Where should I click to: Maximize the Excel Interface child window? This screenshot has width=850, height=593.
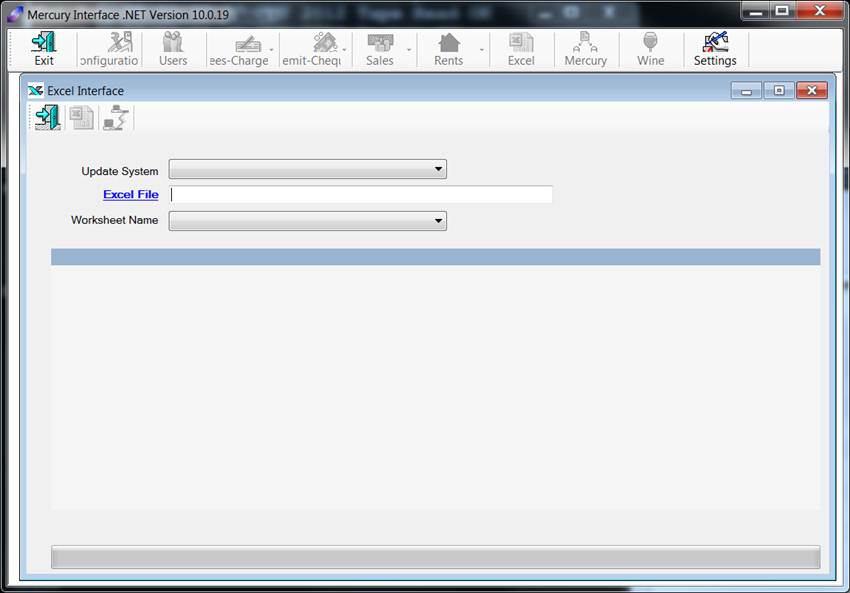point(779,91)
